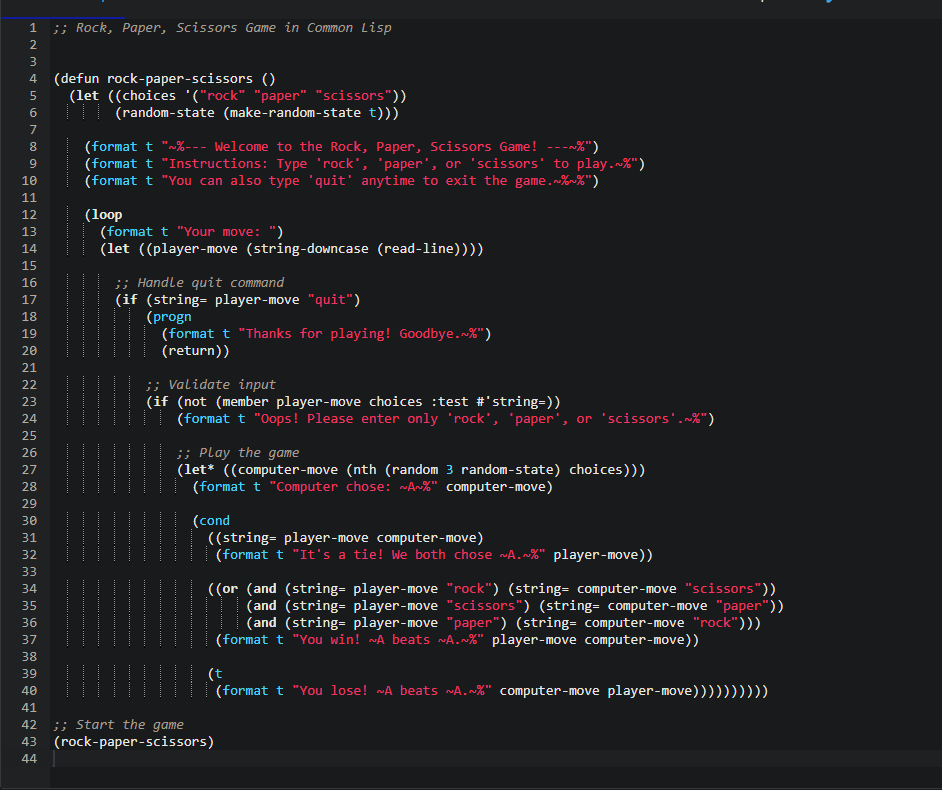Click line number 30 in the gutter

point(29,520)
